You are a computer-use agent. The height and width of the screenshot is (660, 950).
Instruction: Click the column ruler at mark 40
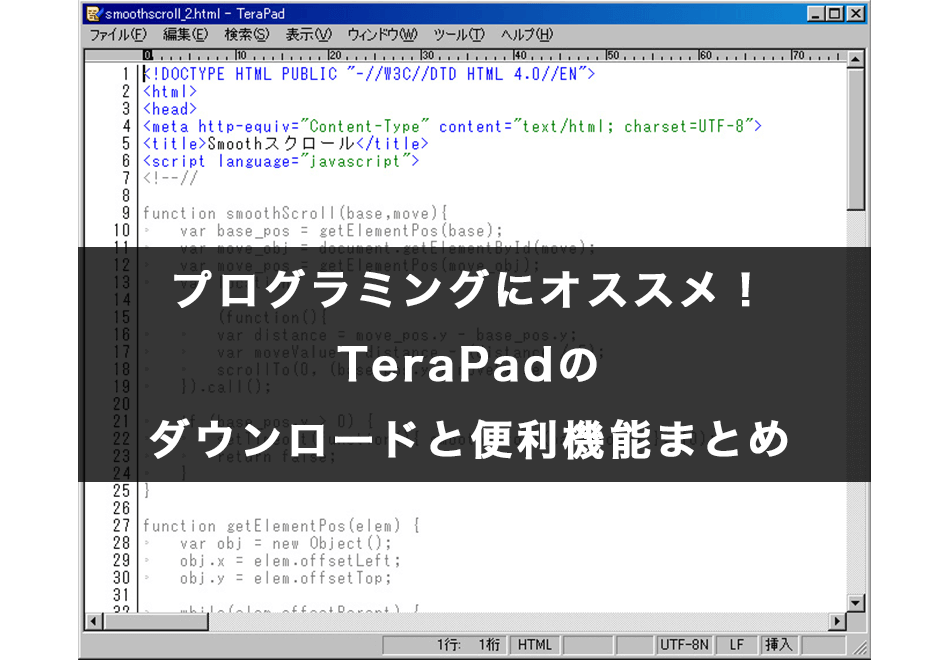(519, 55)
